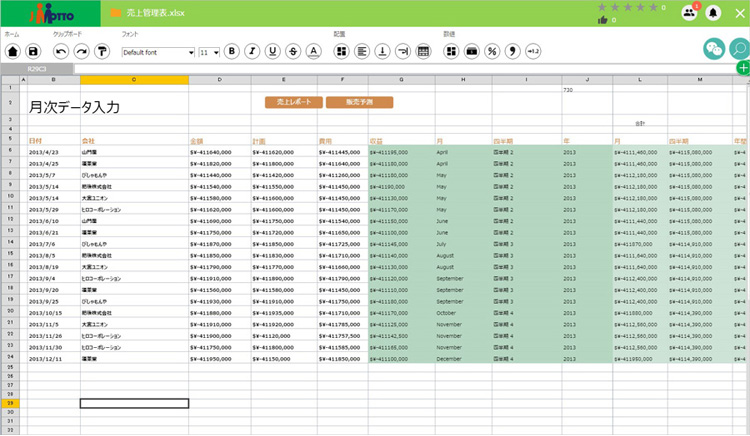The image size is (750, 436).
Task: Save the spreadsheet with the floppy disk icon
Action: 33,51
